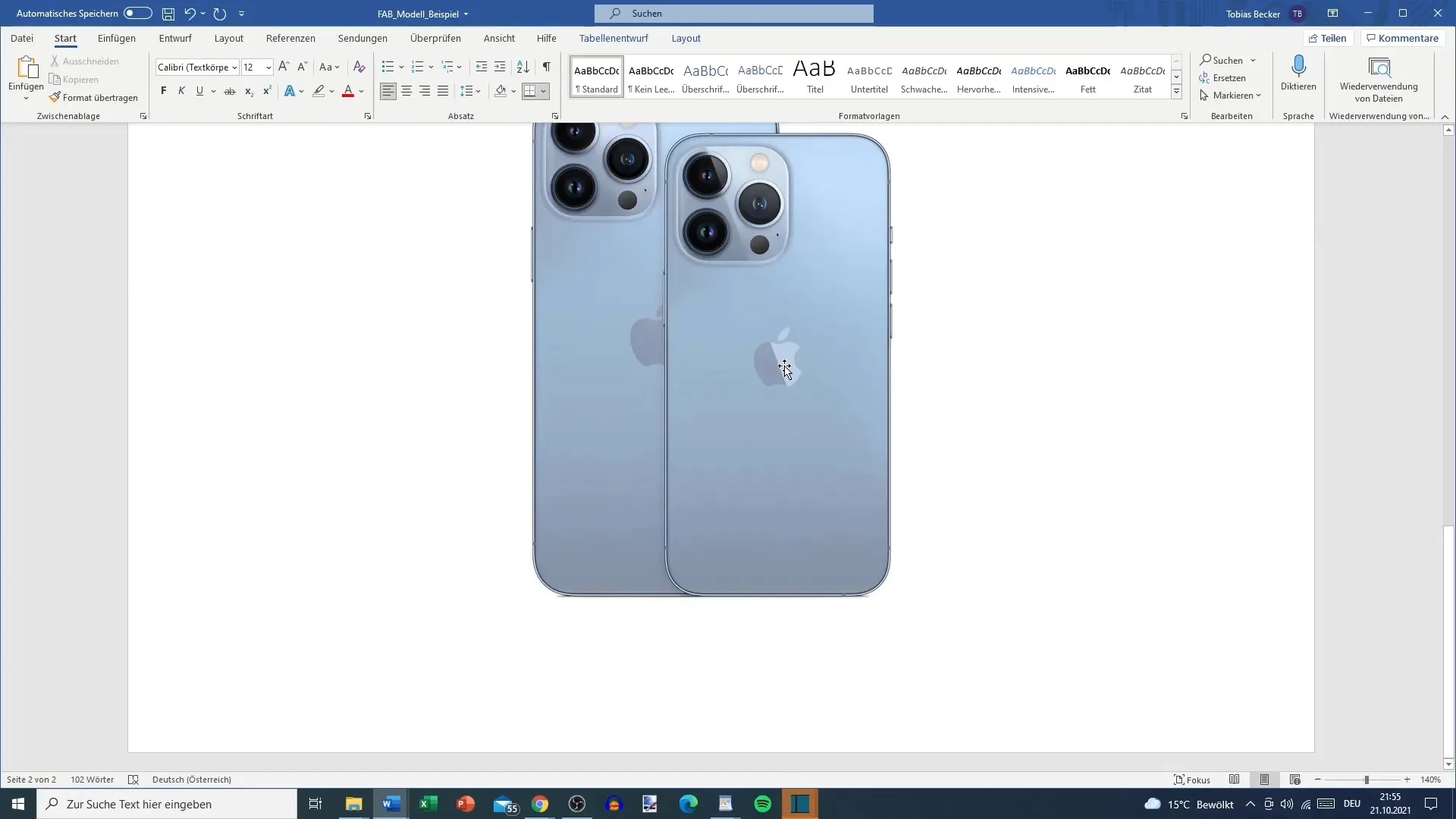Image resolution: width=1456 pixels, height=819 pixels.
Task: Click the Suchen search box in title bar
Action: [x=734, y=14]
